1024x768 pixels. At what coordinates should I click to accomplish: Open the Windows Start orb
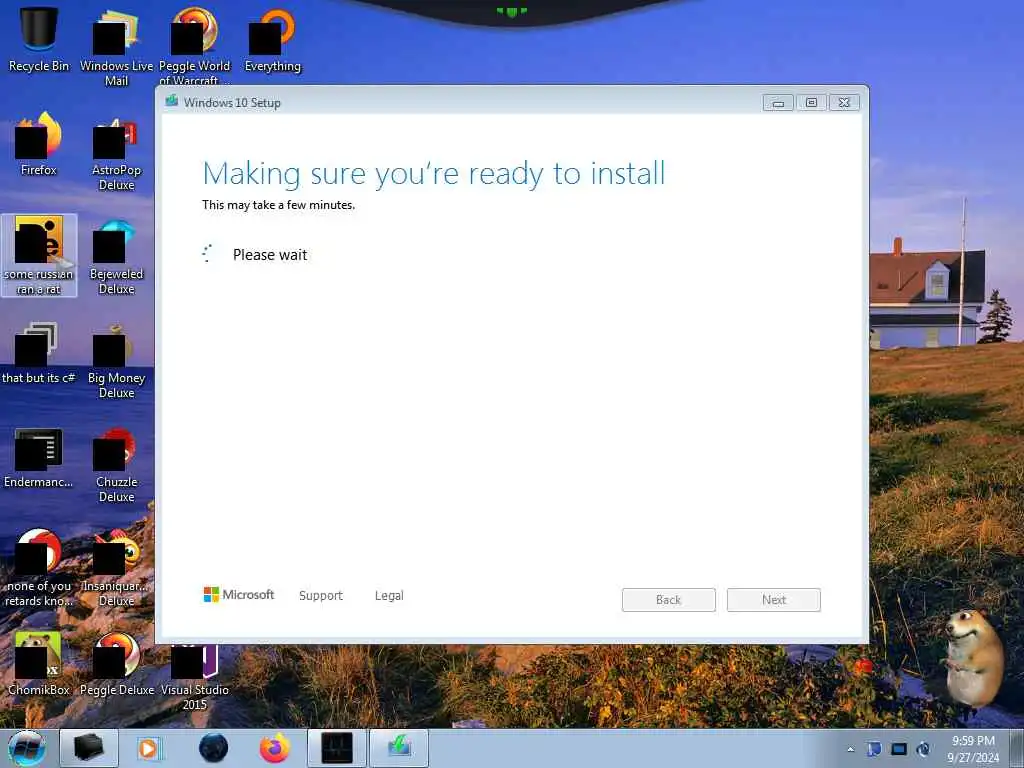(x=26, y=748)
